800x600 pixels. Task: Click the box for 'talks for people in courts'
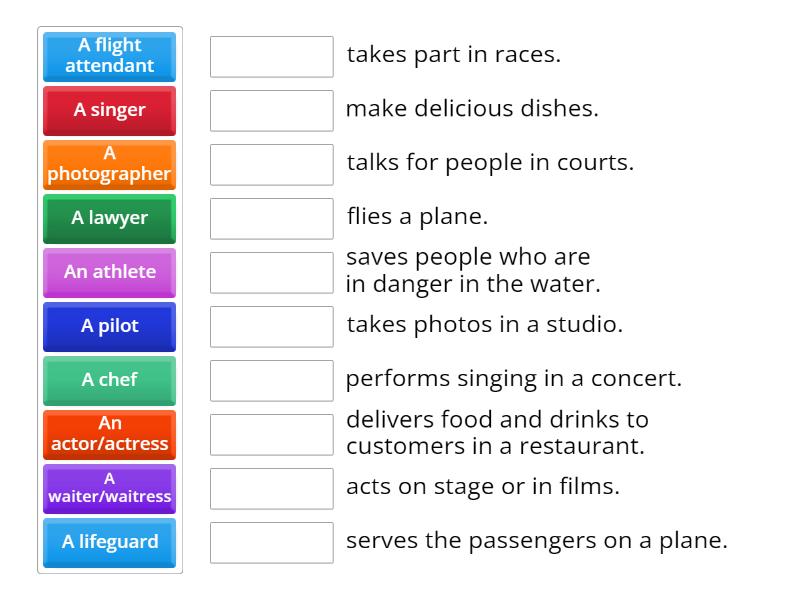pos(272,165)
